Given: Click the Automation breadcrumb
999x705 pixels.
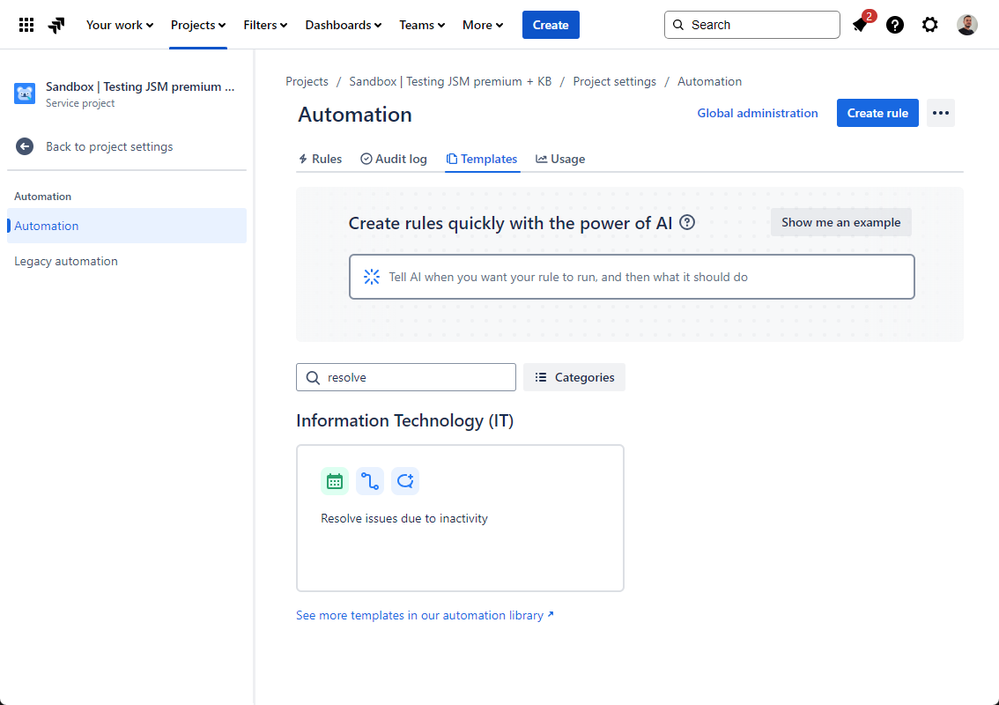Looking at the screenshot, I should [x=709, y=82].
